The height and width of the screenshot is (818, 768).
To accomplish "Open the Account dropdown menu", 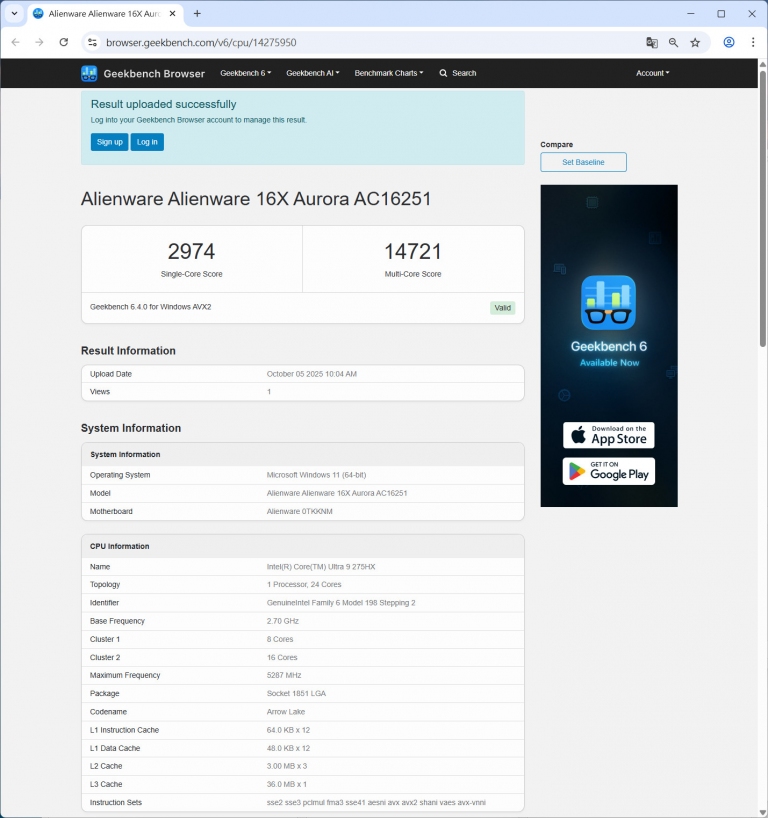I will click(652, 73).
